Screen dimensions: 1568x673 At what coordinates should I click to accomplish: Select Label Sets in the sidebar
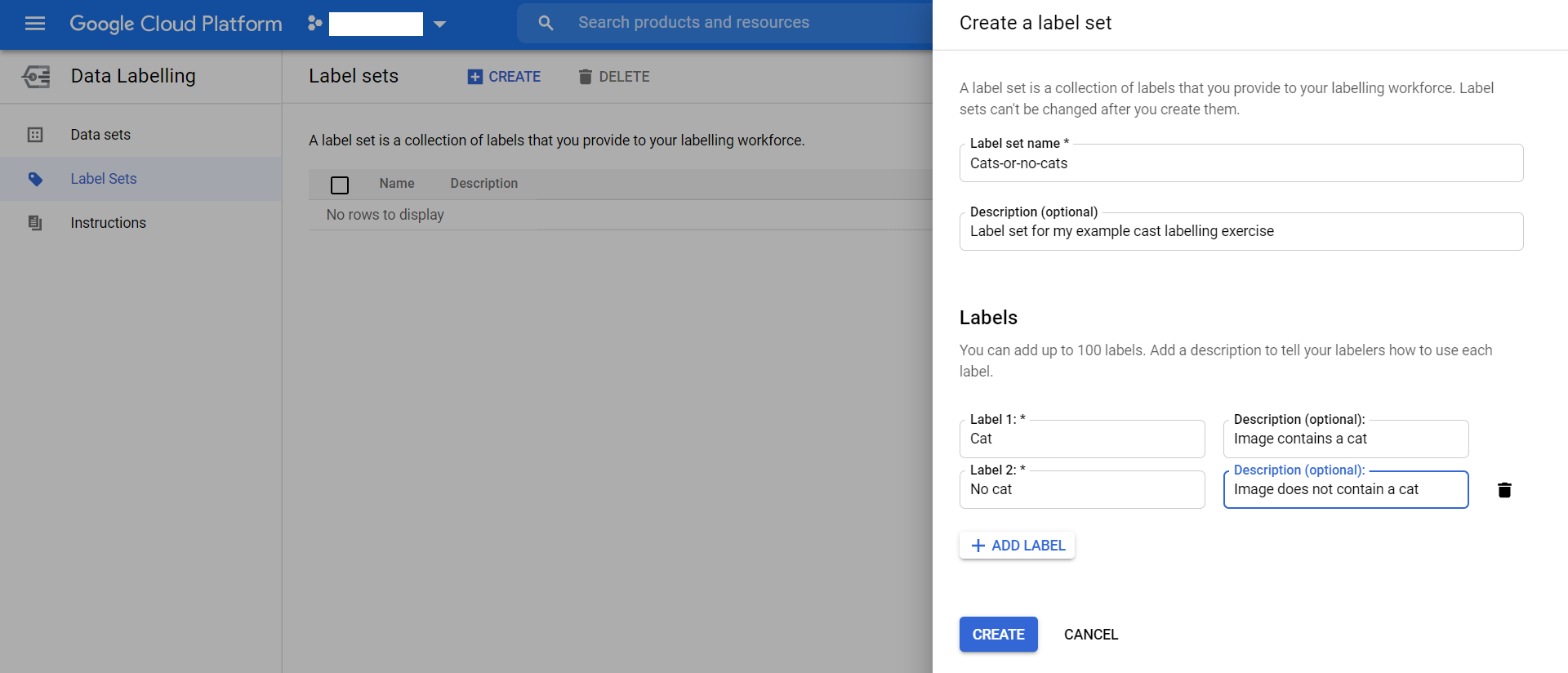(104, 179)
